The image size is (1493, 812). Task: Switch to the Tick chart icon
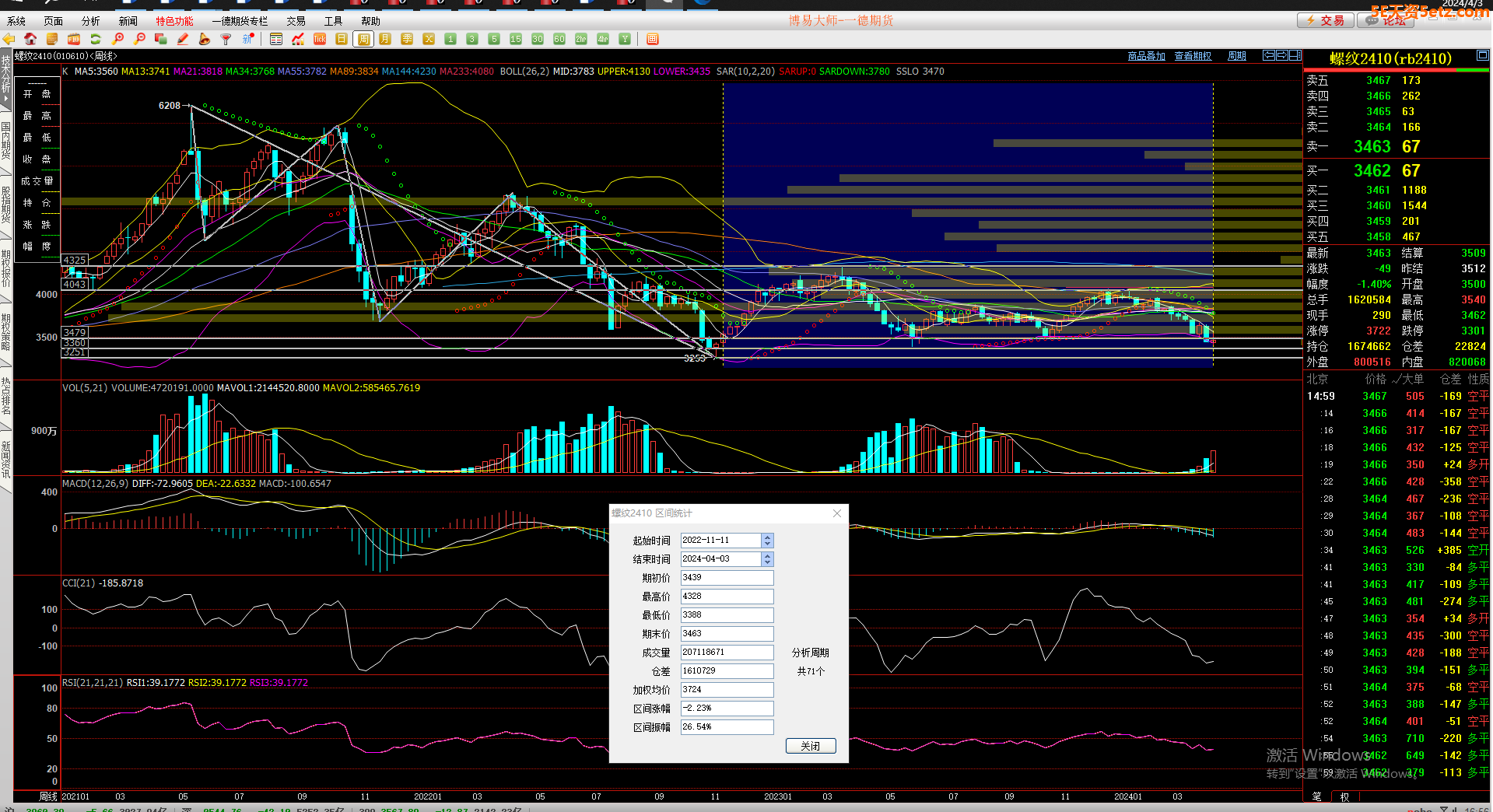[x=320, y=39]
